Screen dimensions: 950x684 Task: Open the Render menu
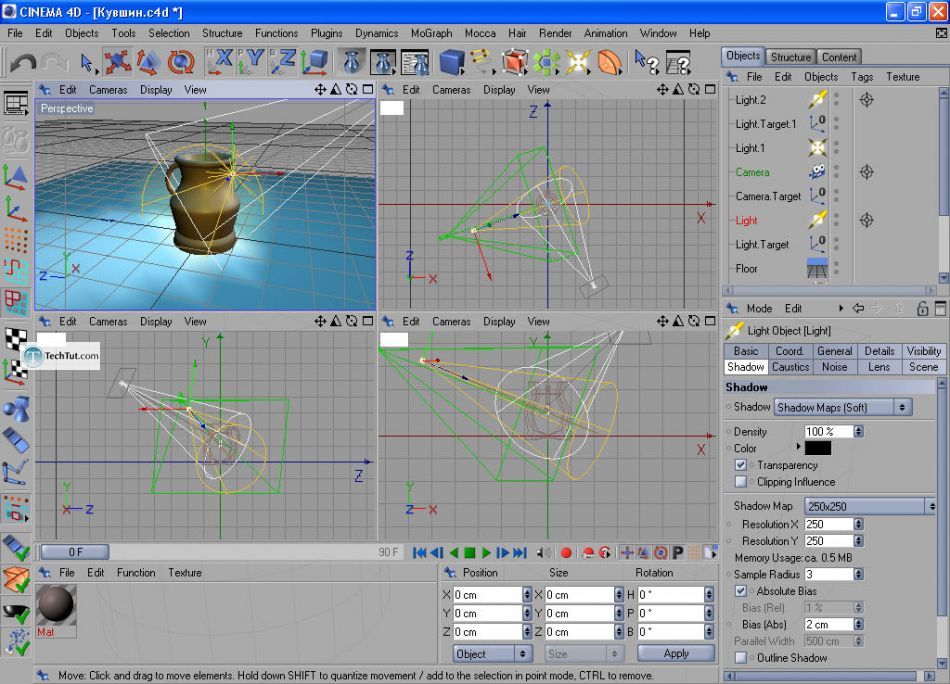555,33
